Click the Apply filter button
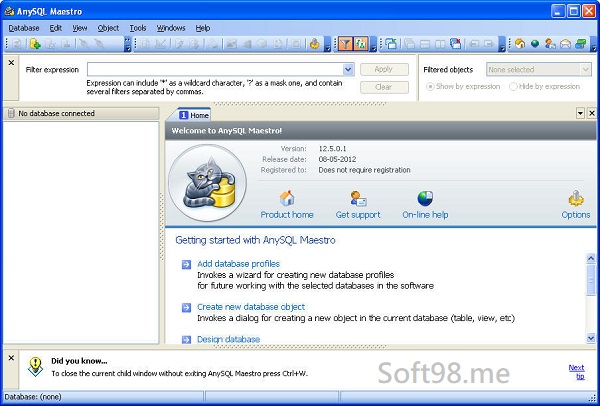This screenshot has width=600, height=406. click(x=384, y=69)
